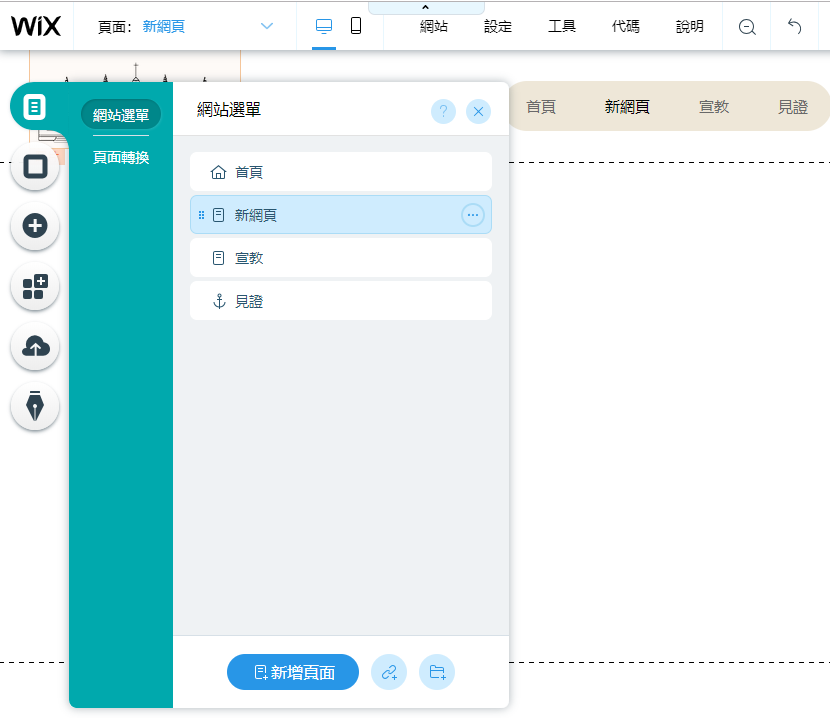Open the 工具 menu

point(562,26)
